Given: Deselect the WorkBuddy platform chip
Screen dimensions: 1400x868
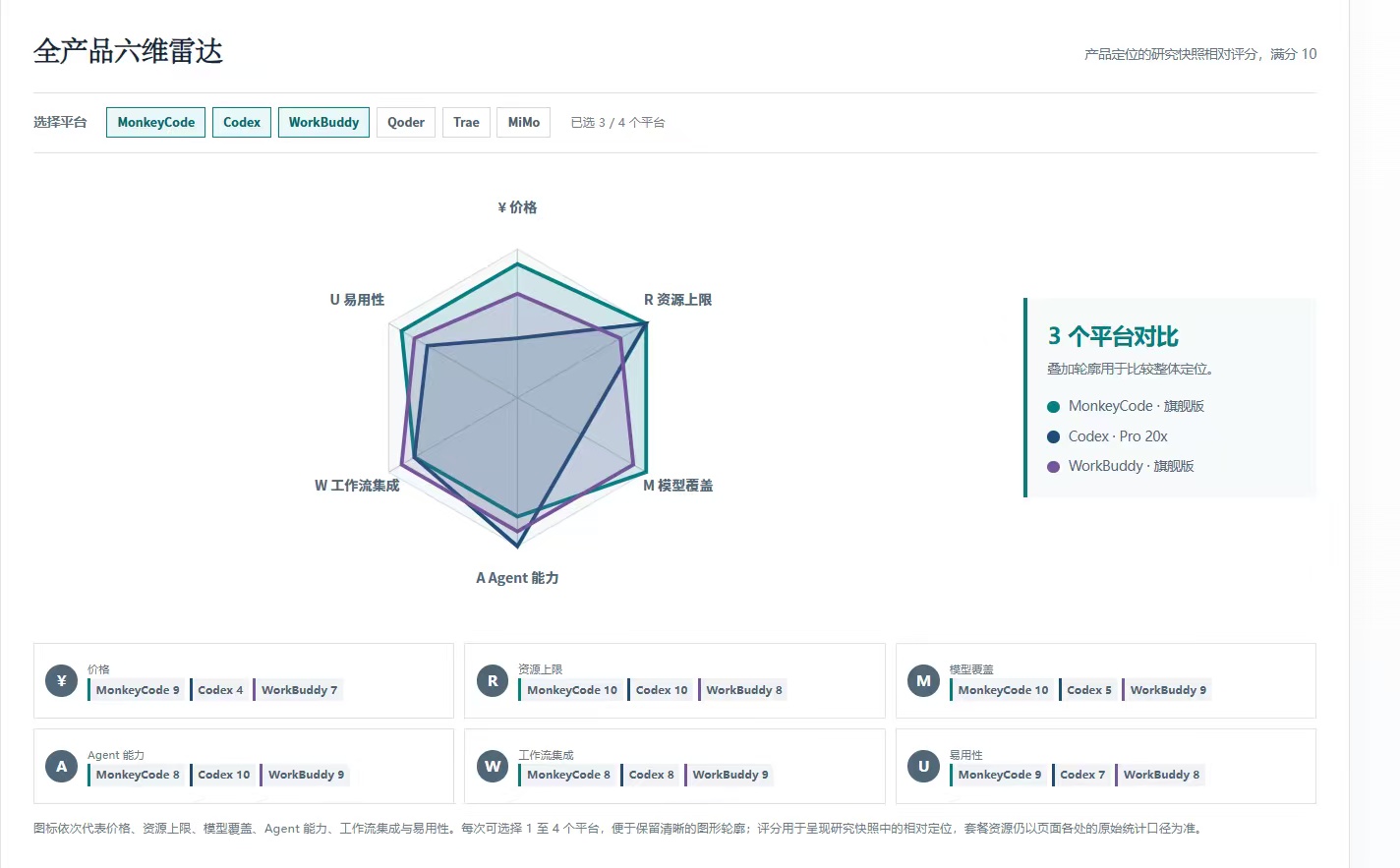Looking at the screenshot, I should pyautogui.click(x=323, y=122).
